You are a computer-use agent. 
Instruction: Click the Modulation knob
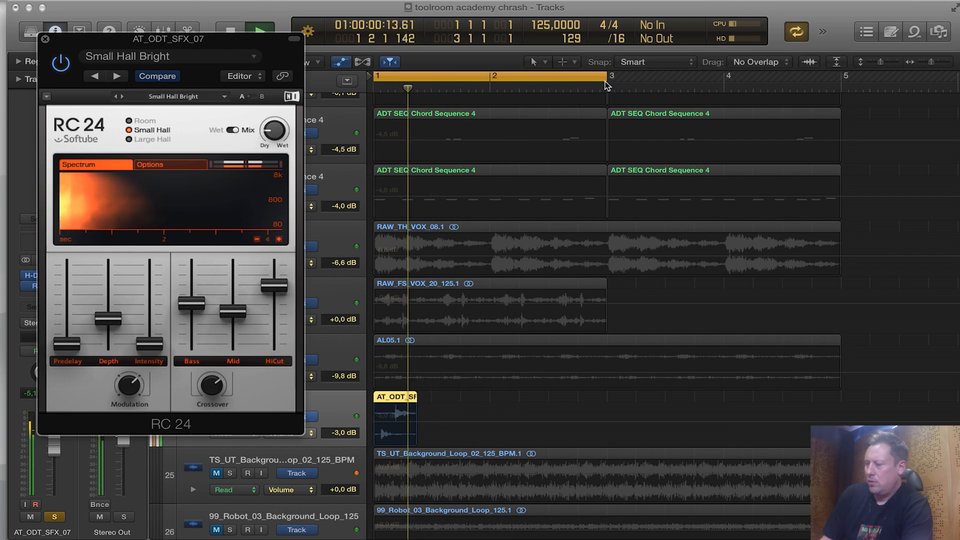[129, 384]
